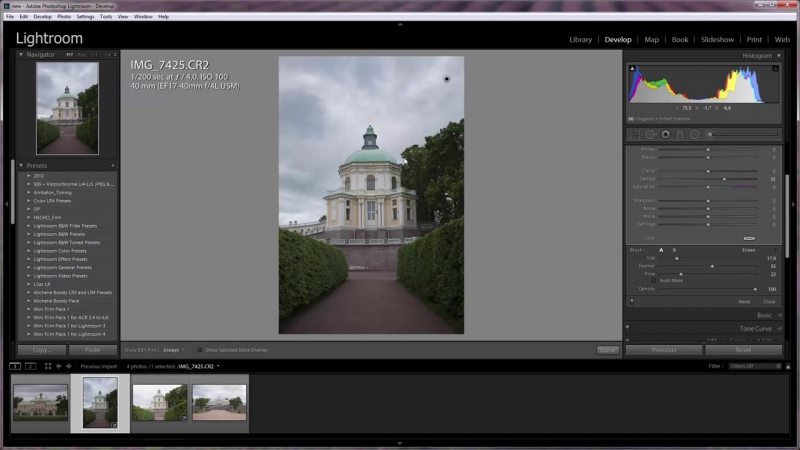
Task: Open second window display 2
Action: coord(31,366)
